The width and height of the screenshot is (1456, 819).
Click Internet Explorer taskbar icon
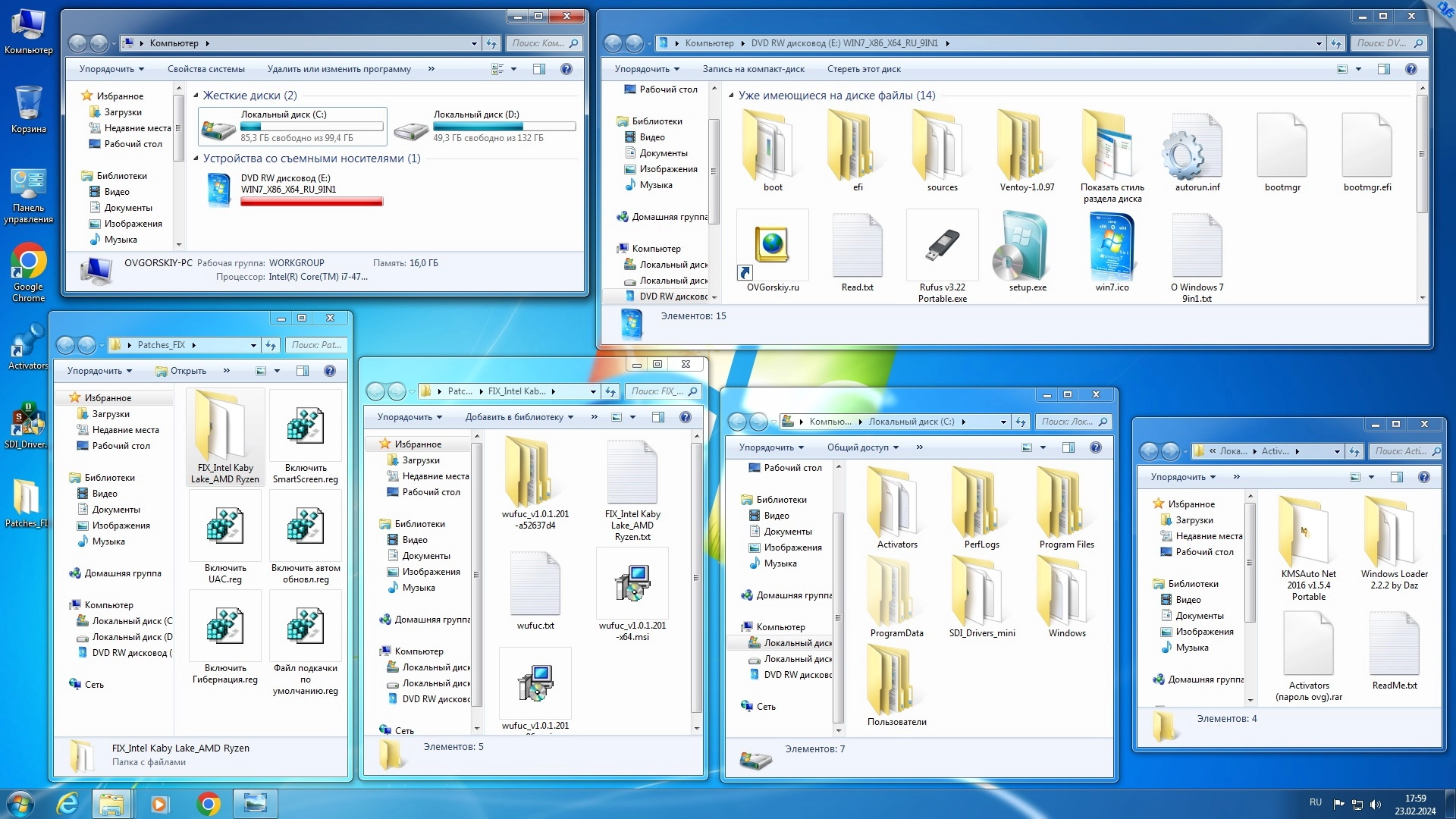(68, 803)
